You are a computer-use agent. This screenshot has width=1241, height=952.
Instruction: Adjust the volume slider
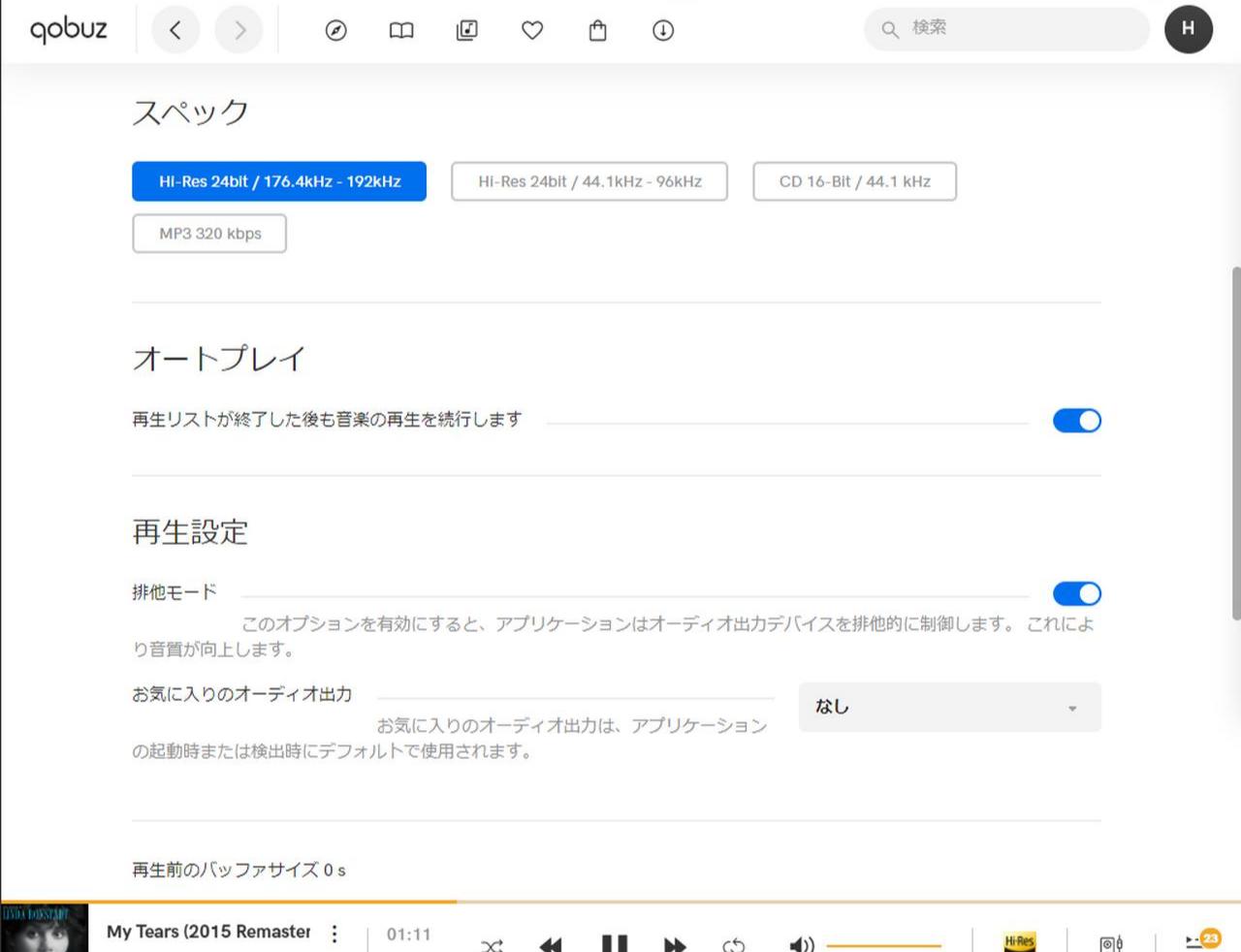pyautogui.click(x=883, y=944)
